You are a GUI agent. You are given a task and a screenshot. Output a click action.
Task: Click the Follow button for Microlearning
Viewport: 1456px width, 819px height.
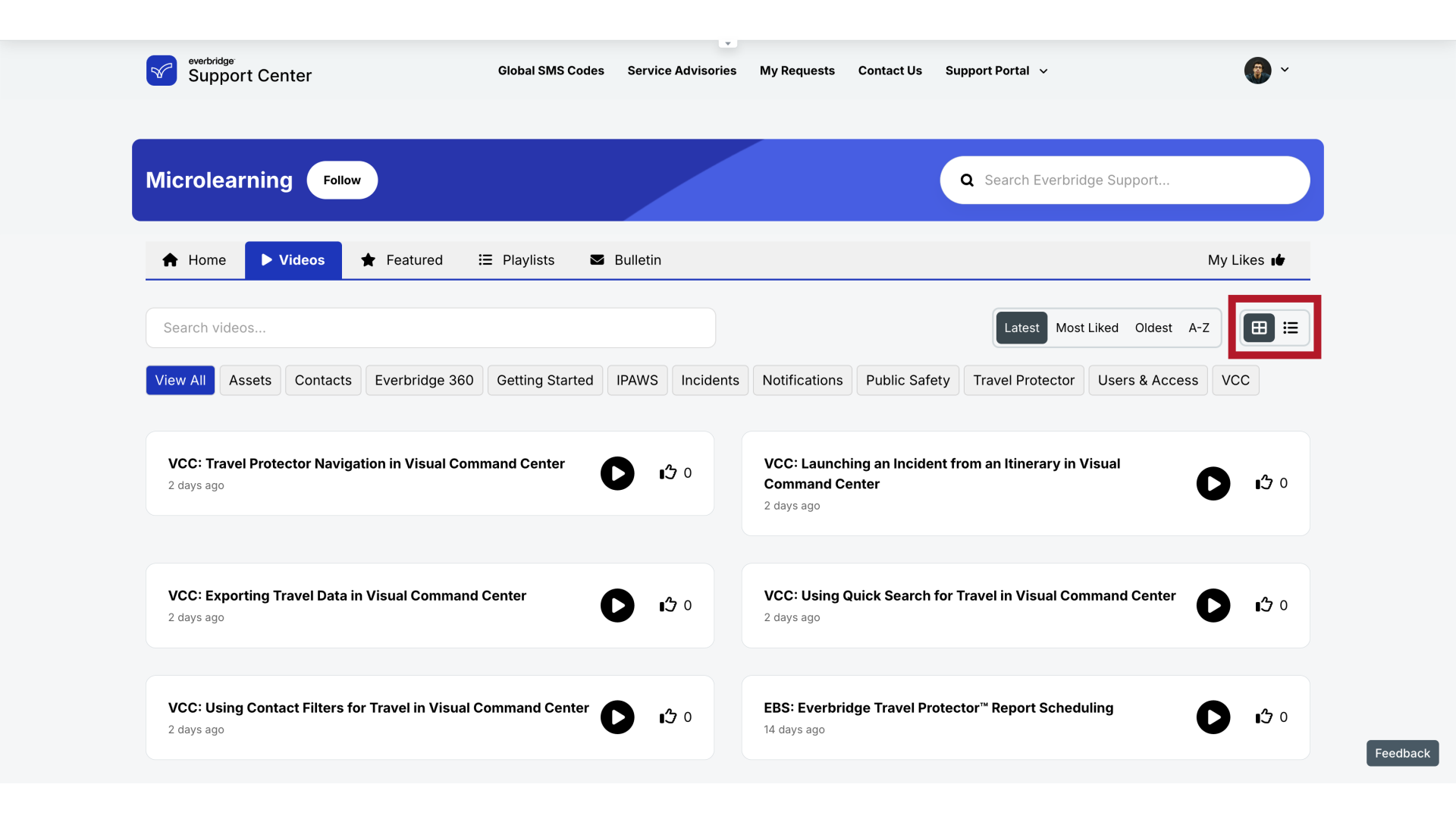pyautogui.click(x=341, y=179)
